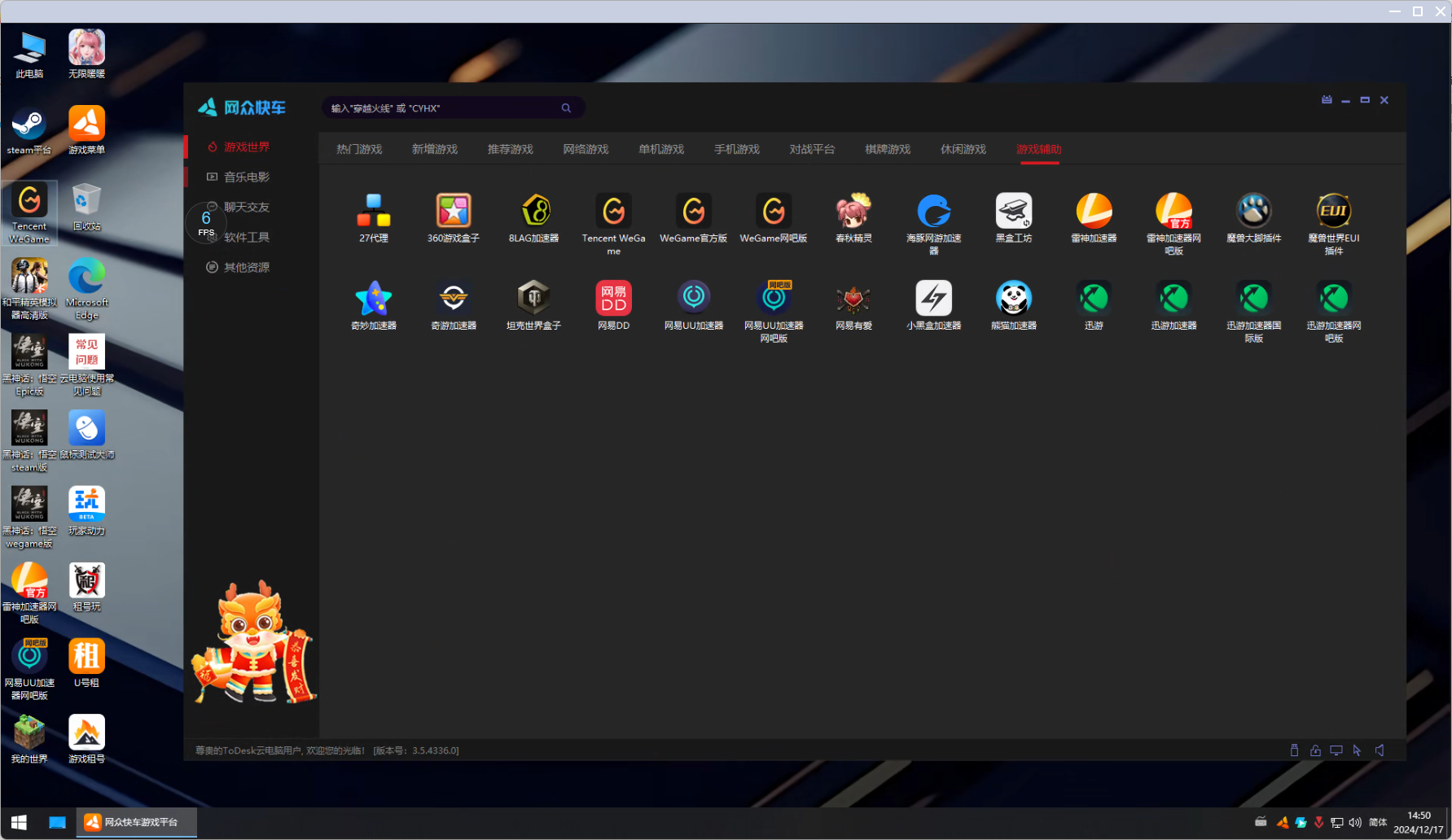Launch 网易UU加速器 in the game list
The image size is (1452, 840).
(x=693, y=305)
